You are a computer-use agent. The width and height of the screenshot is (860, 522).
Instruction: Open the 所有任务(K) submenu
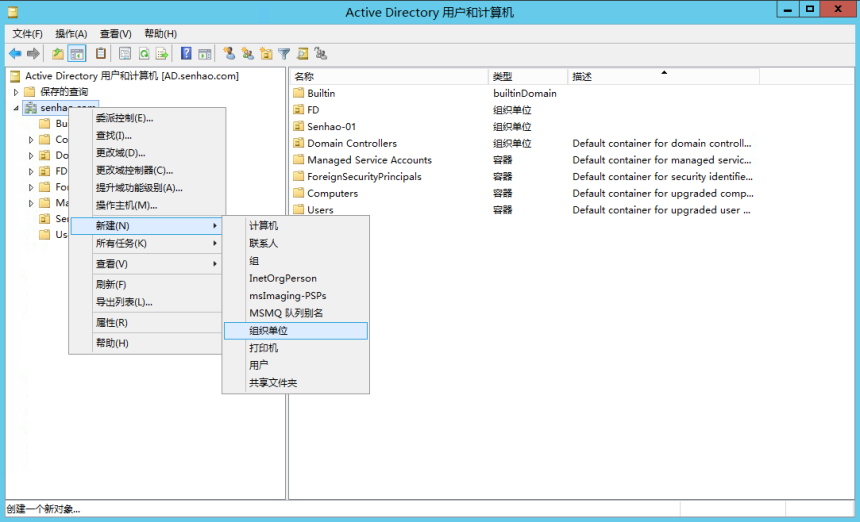pos(120,243)
